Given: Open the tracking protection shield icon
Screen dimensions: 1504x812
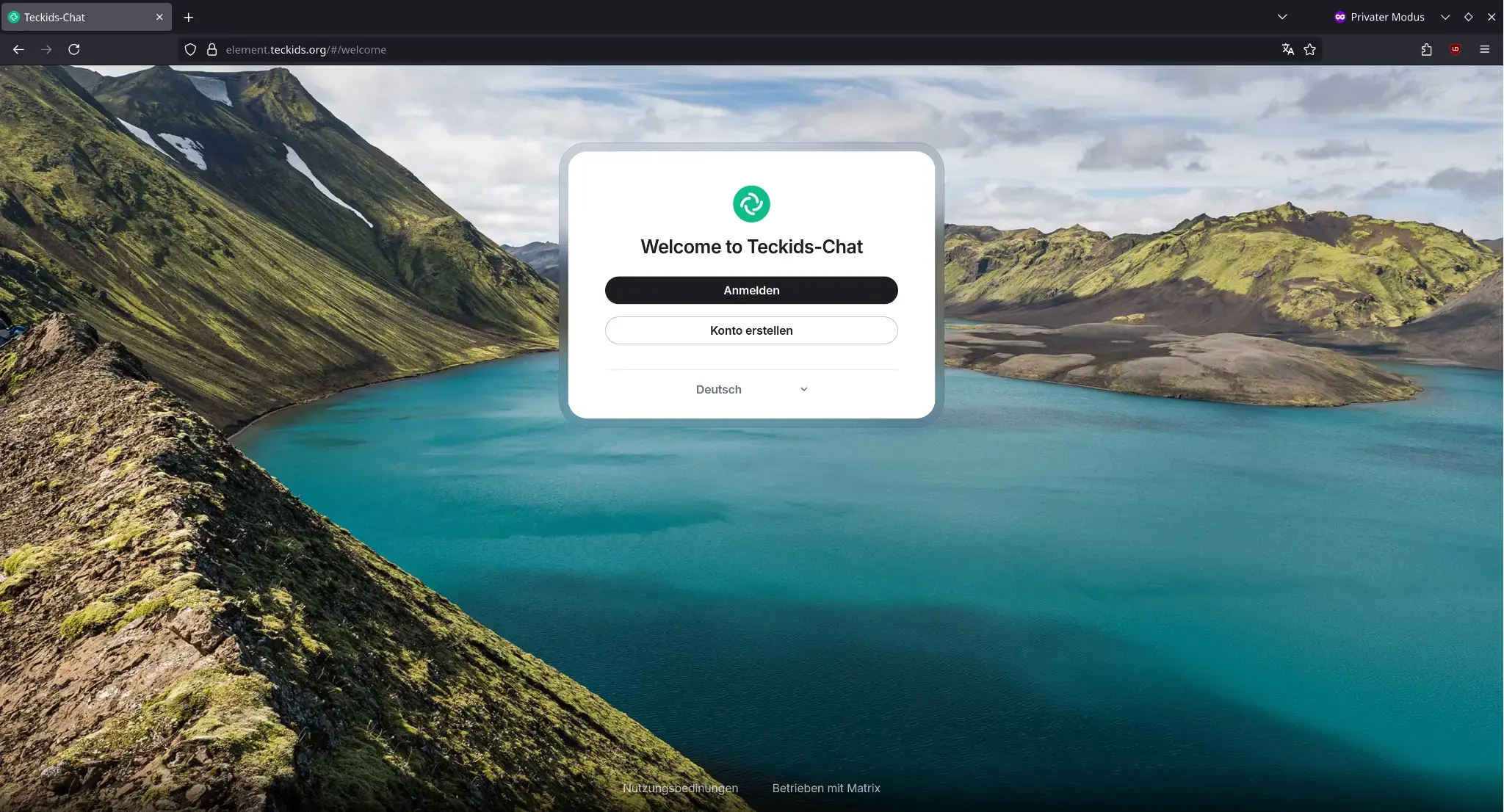Looking at the screenshot, I should click(190, 49).
